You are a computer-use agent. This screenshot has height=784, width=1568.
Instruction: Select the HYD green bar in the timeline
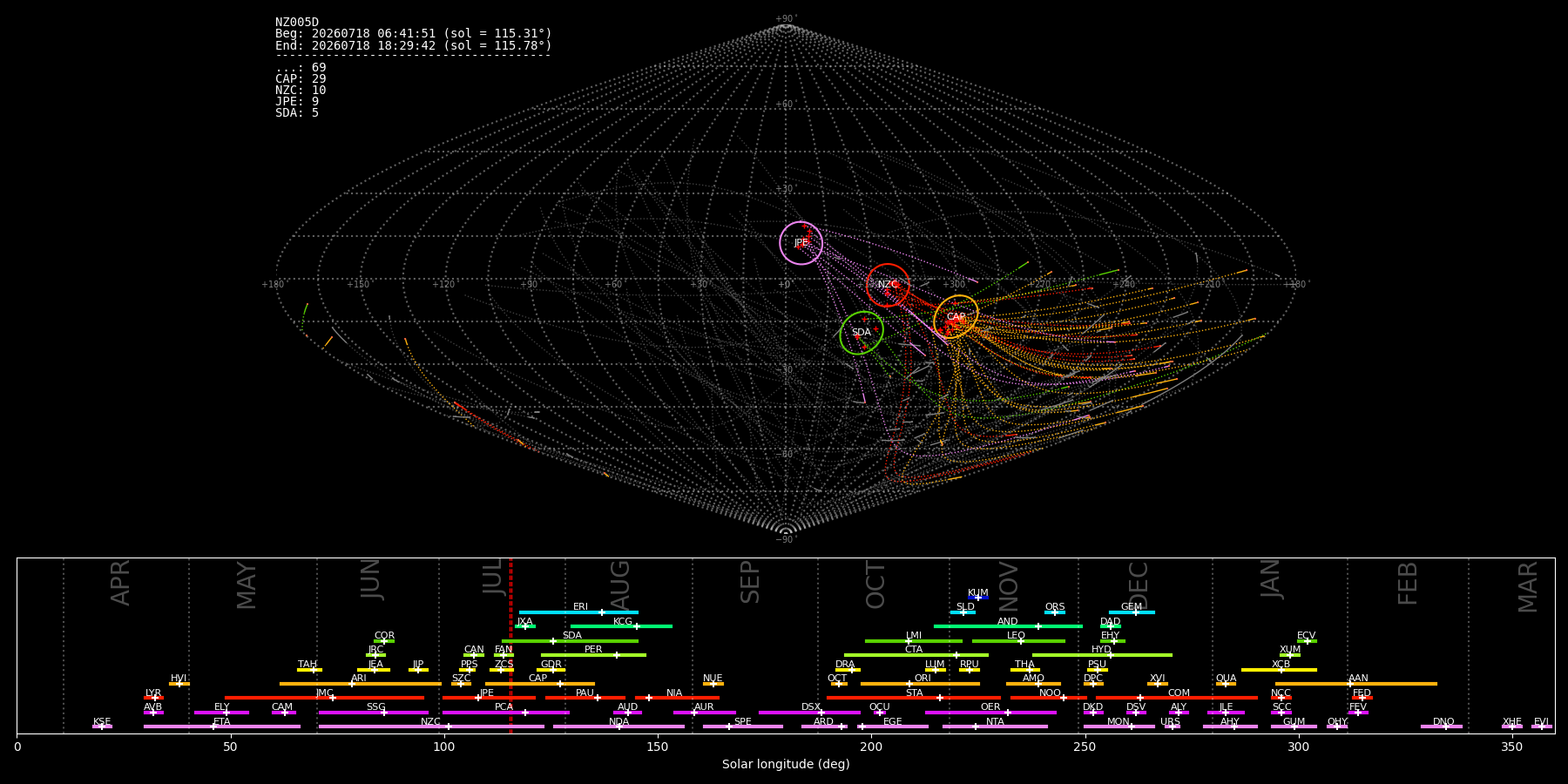coord(1102,655)
